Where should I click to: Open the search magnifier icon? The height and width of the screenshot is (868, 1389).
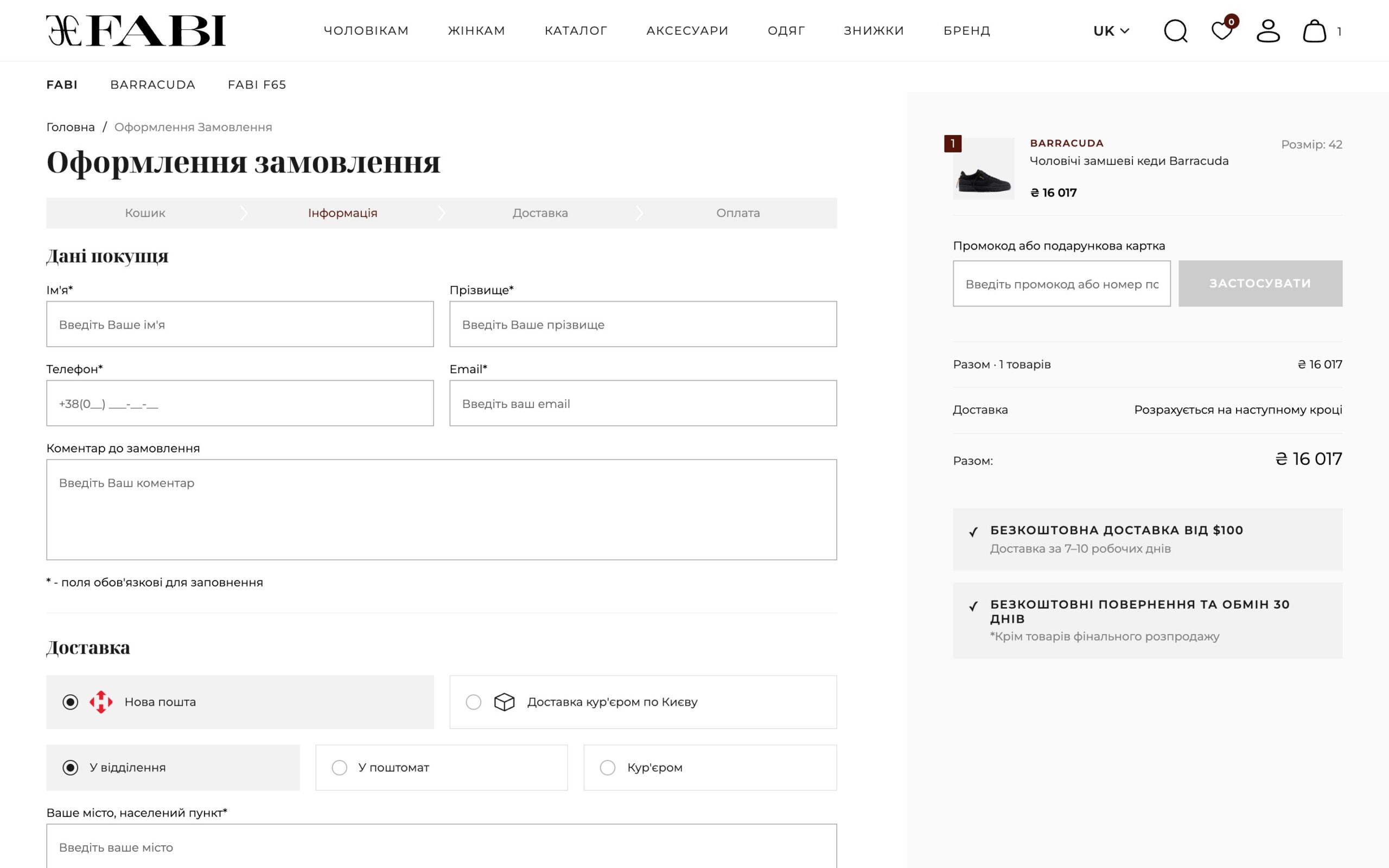(x=1175, y=31)
